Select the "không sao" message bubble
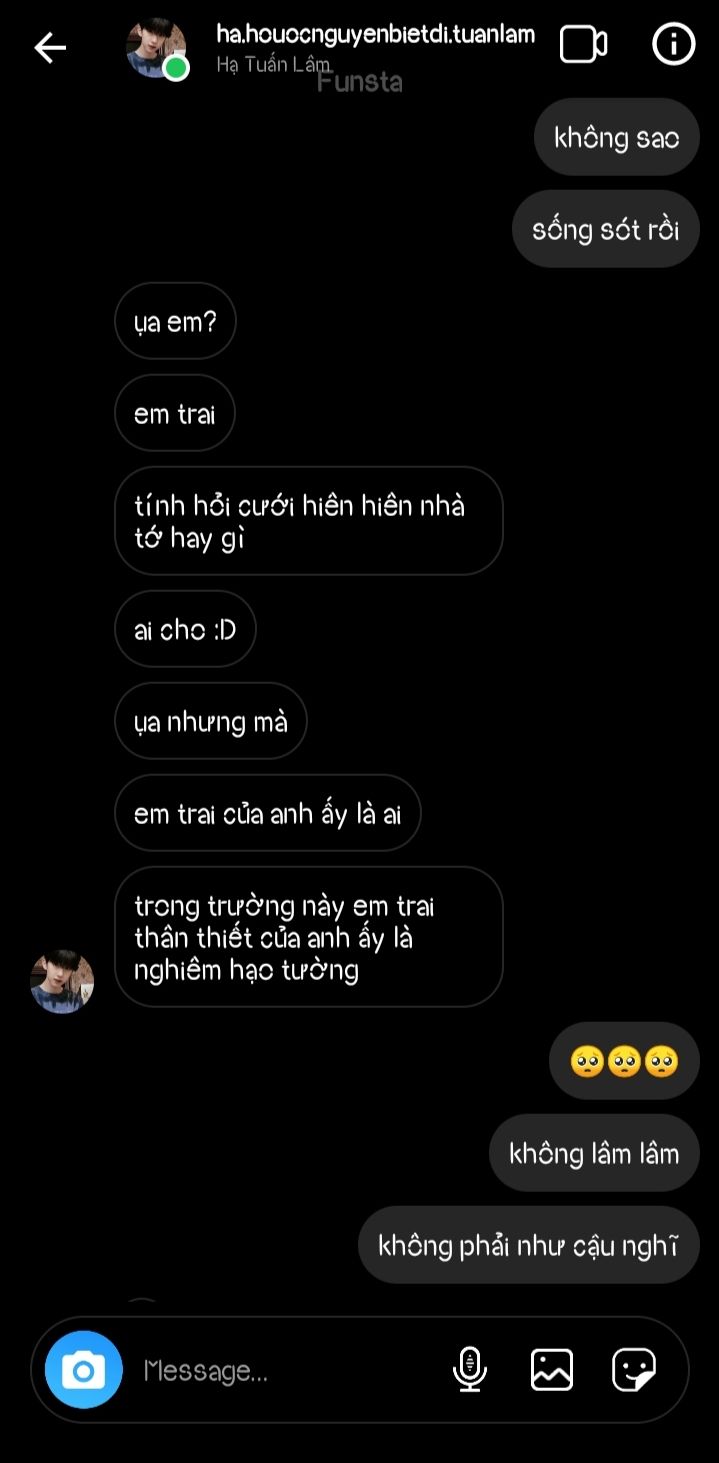Screen dimensions: 719x1463 [617, 137]
